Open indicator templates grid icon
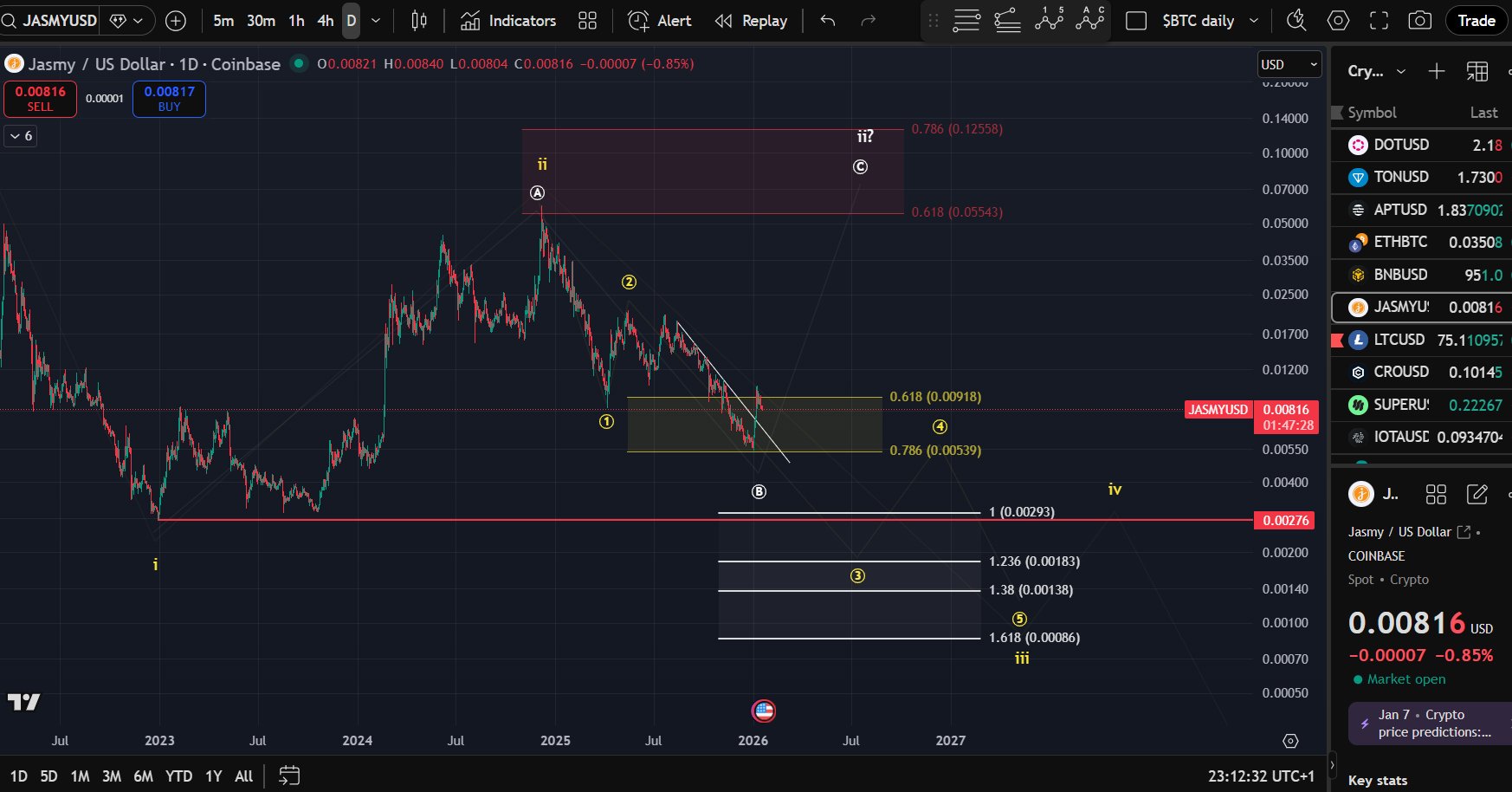Image resolution: width=1512 pixels, height=792 pixels. click(588, 21)
